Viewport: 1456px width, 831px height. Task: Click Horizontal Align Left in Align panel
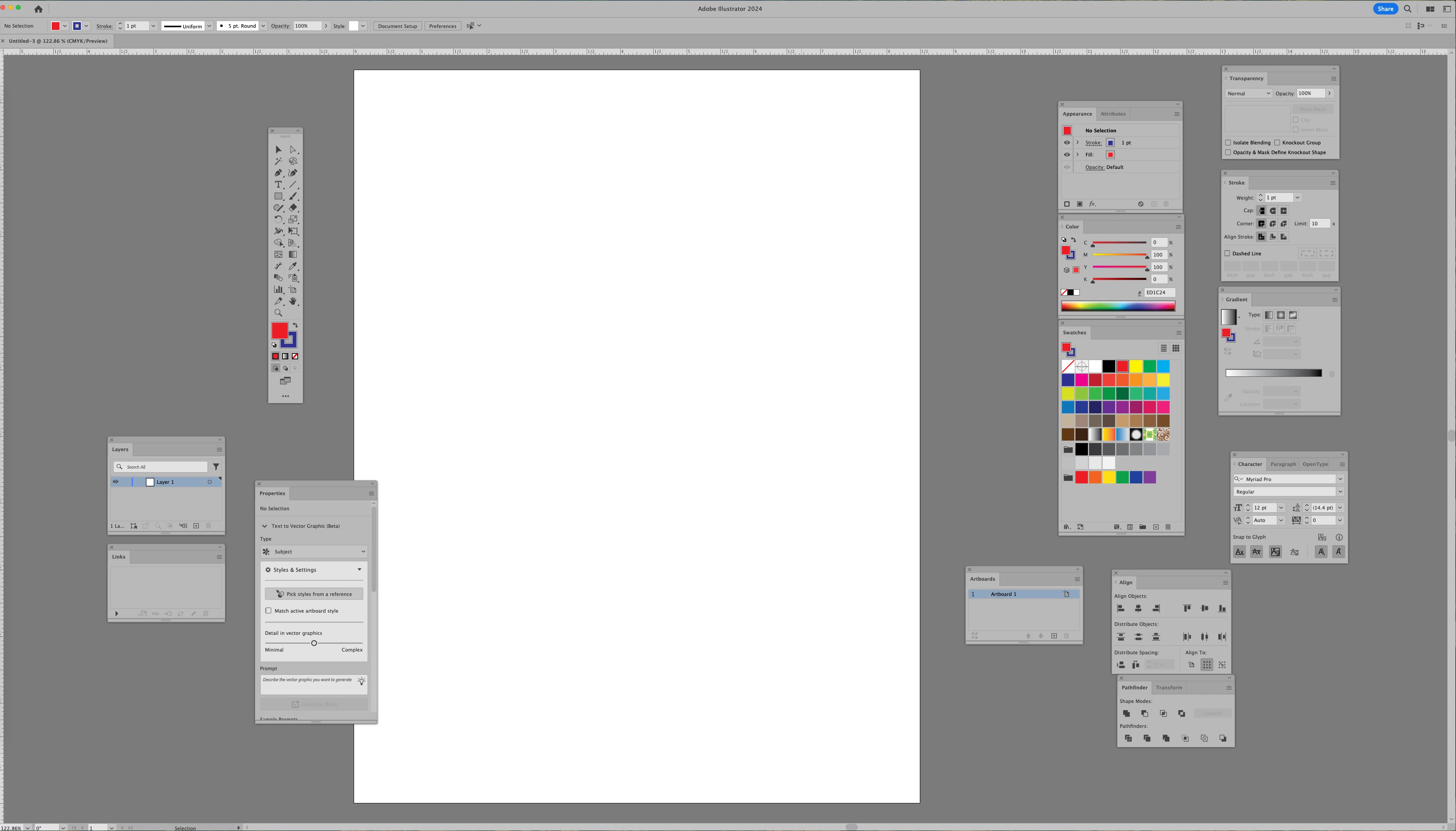pos(1121,608)
